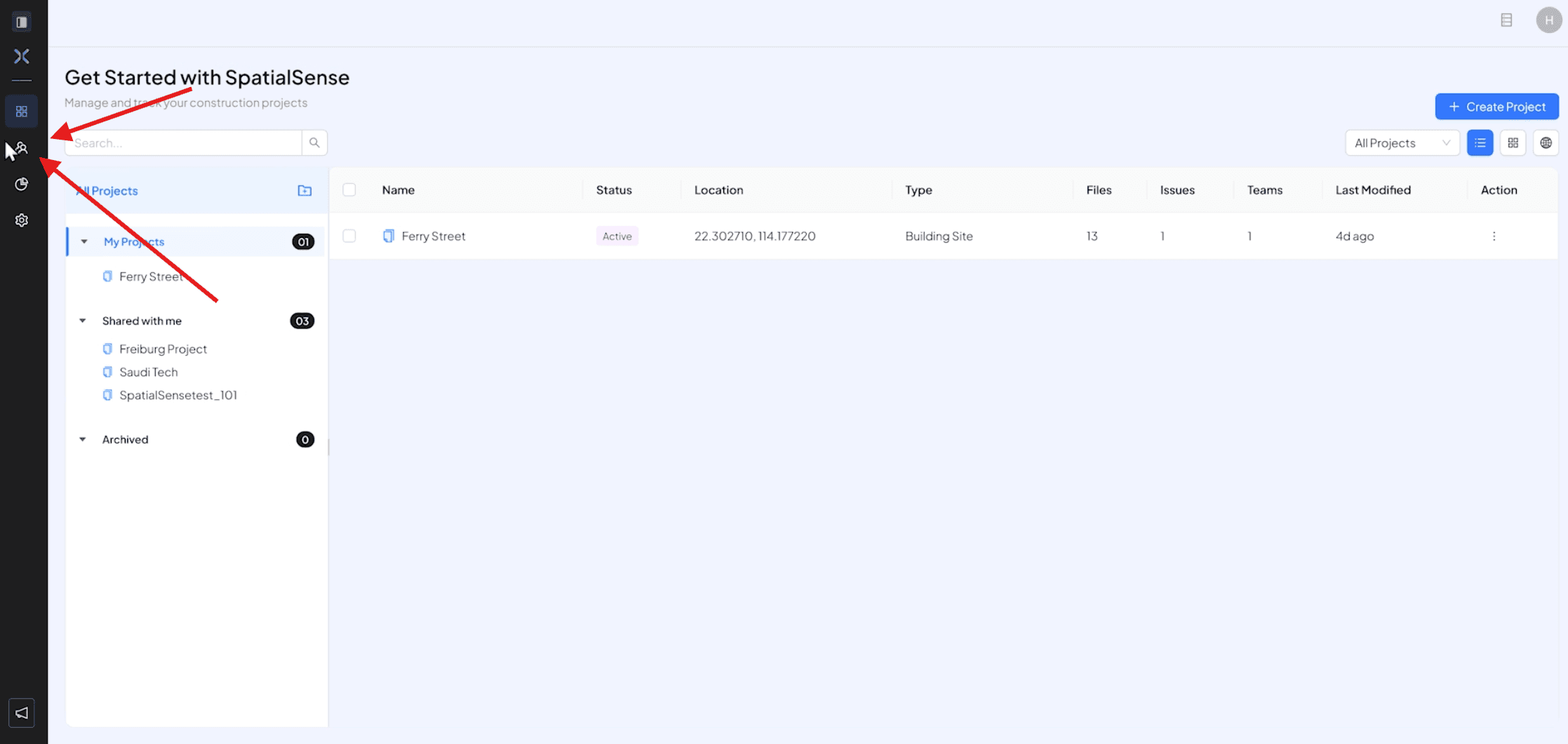Switch to list view icon
The width and height of the screenshot is (1568, 744).
point(1480,142)
